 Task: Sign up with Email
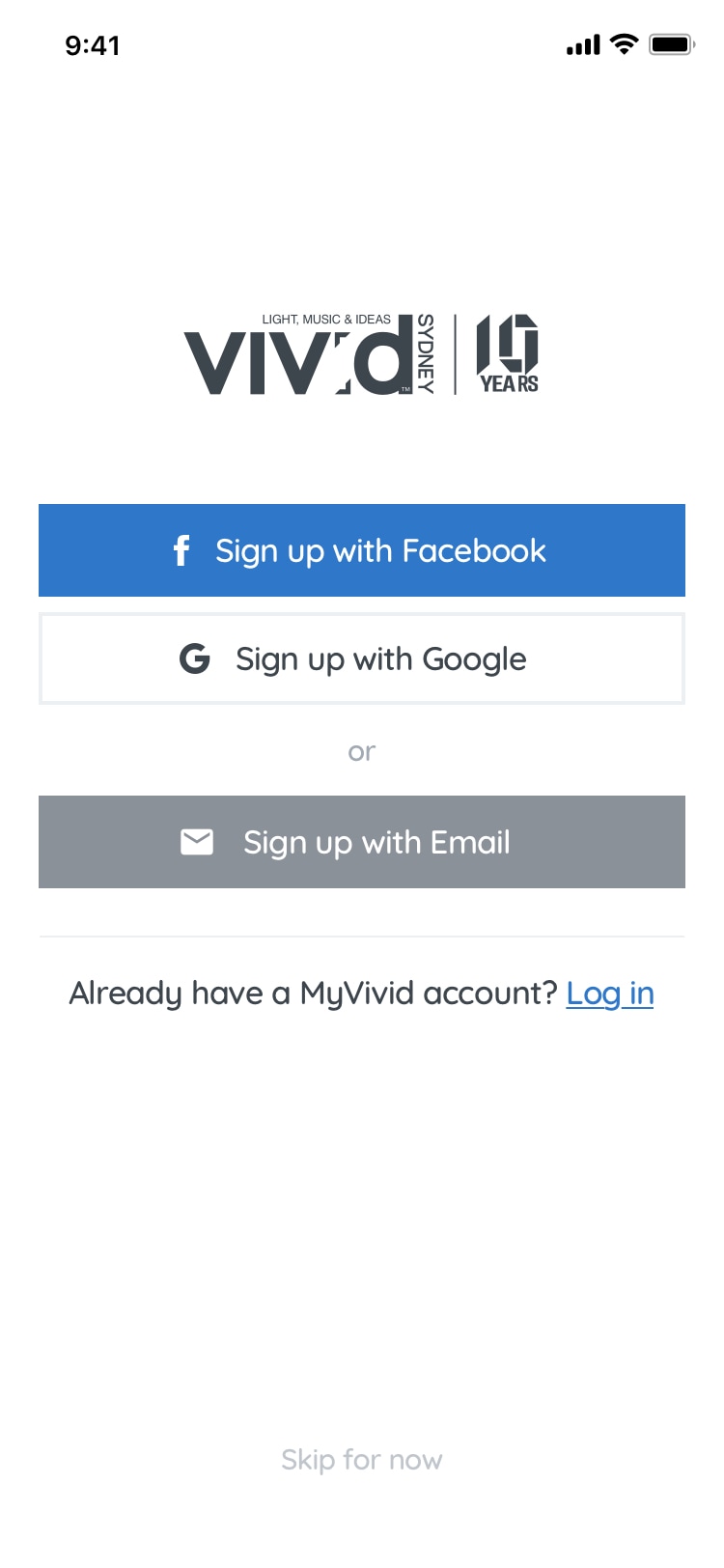(x=362, y=842)
